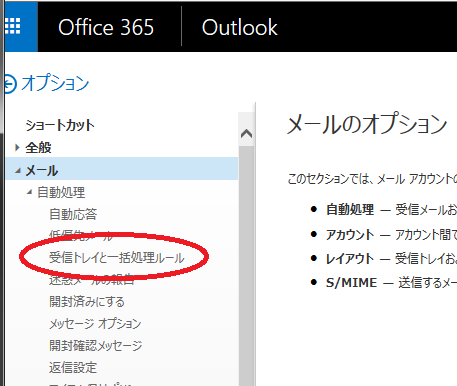Select the 全般 tree item
The width and height of the screenshot is (457, 386).
(x=39, y=147)
